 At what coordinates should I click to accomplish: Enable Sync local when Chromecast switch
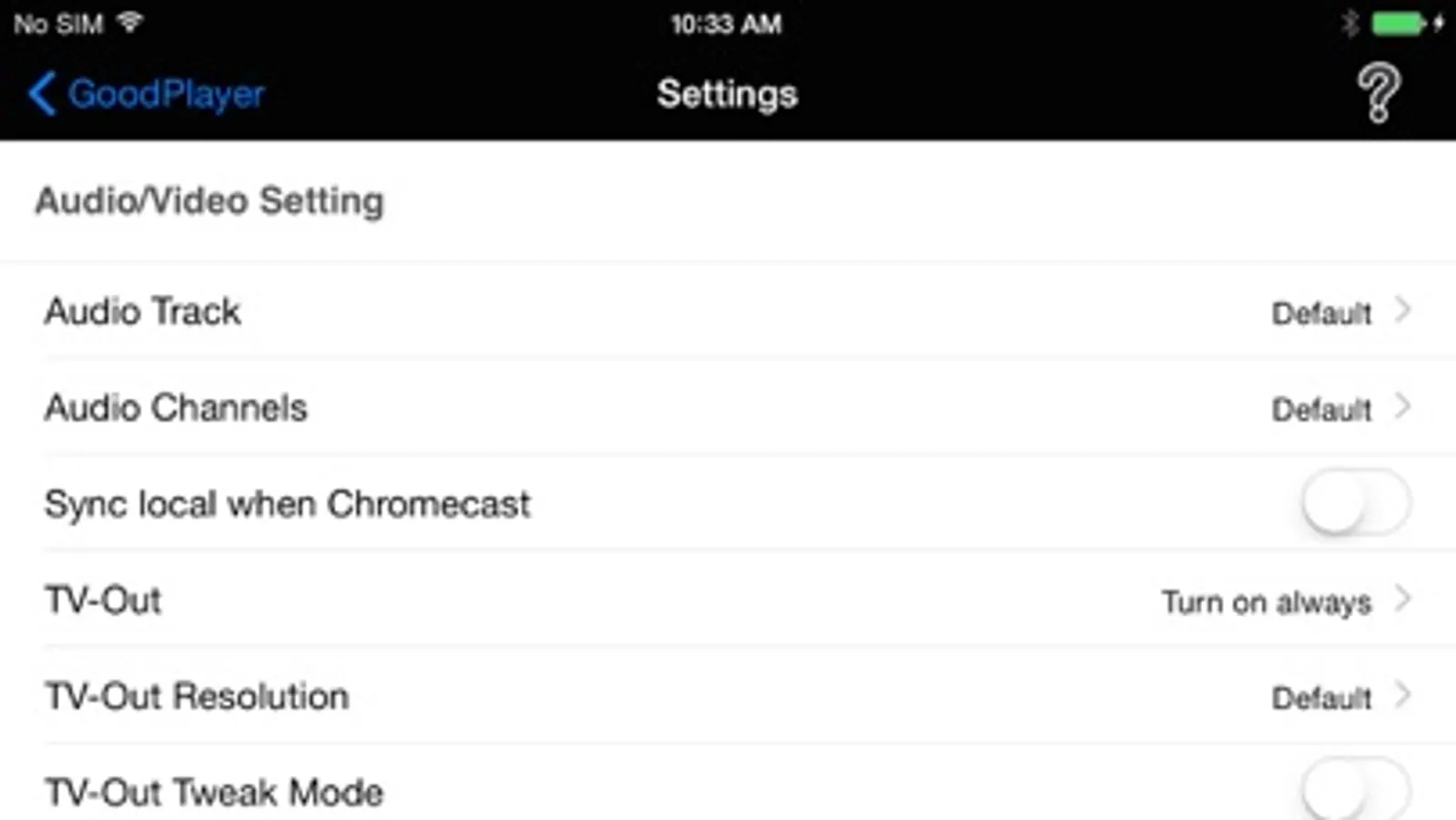coord(1355,503)
